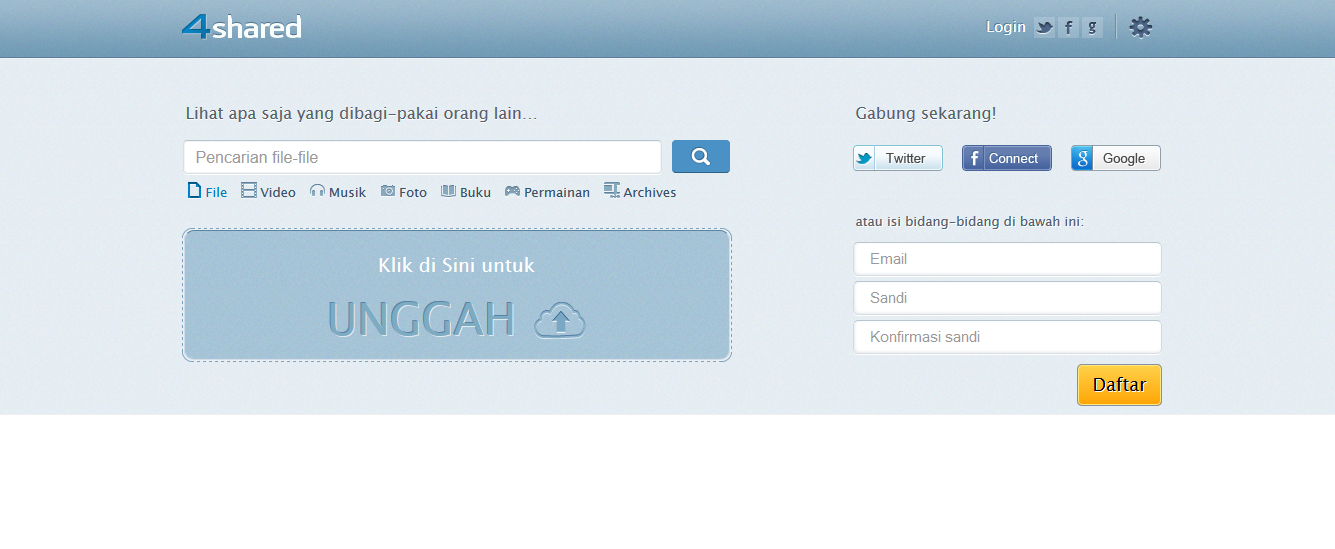Select the Archives search filter

(x=640, y=191)
